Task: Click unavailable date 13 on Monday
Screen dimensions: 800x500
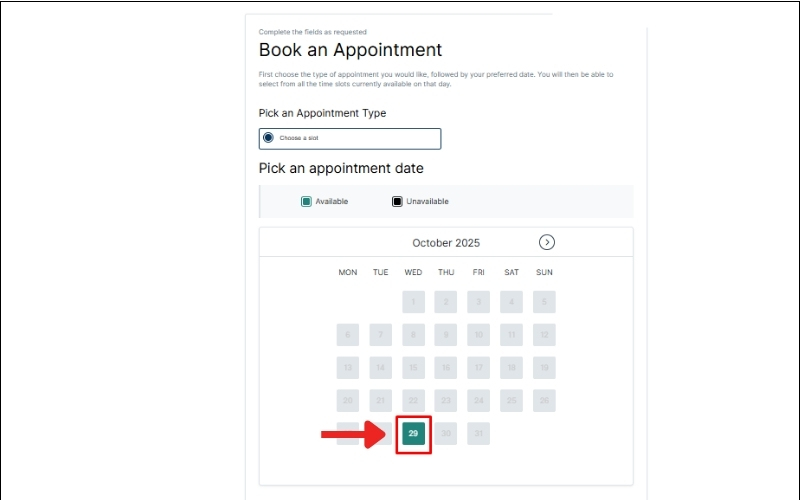Action: coord(348,368)
